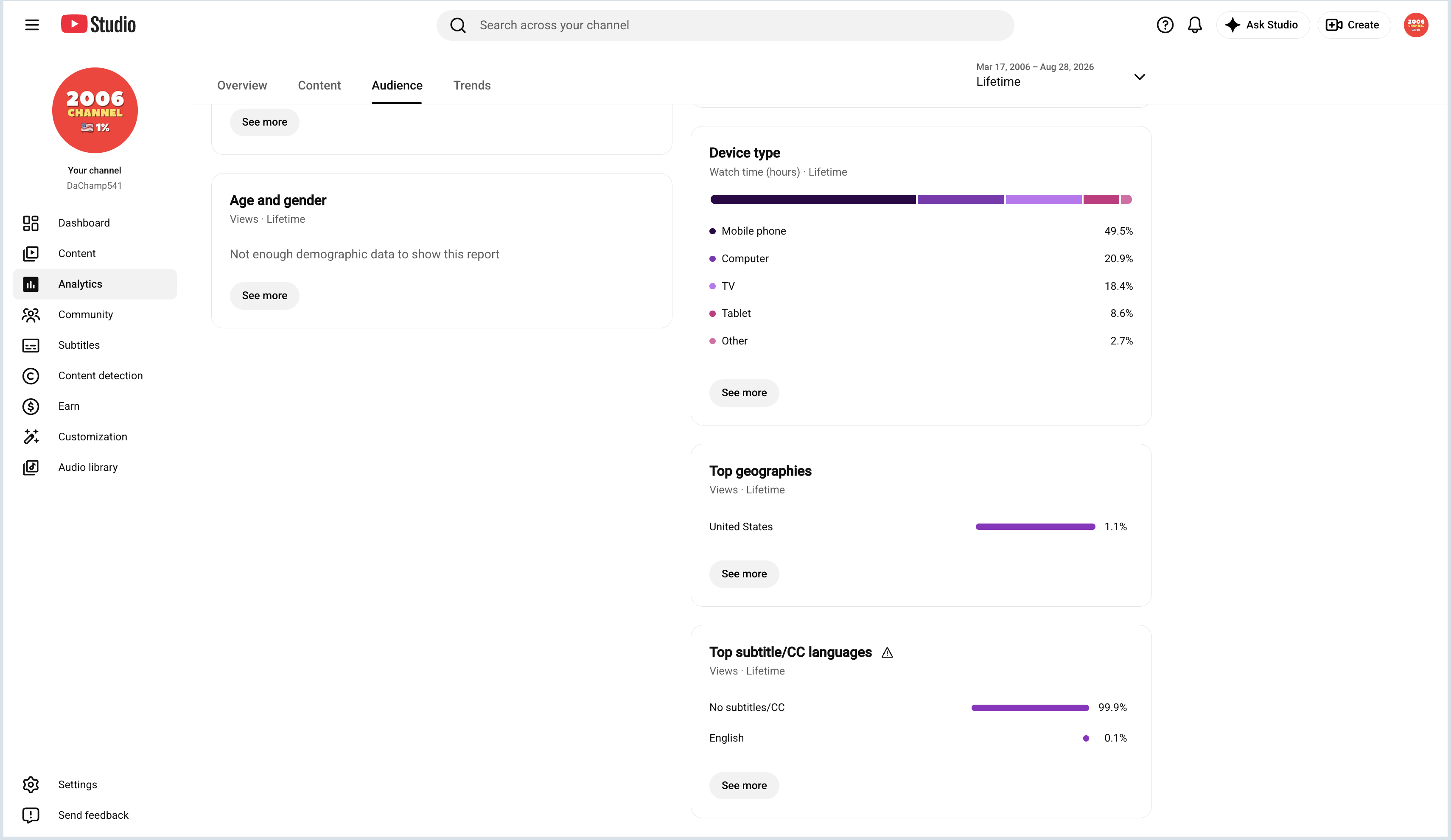Viewport: 1451px width, 840px height.
Task: Click the Dashboard sidebar icon
Action: click(x=31, y=223)
